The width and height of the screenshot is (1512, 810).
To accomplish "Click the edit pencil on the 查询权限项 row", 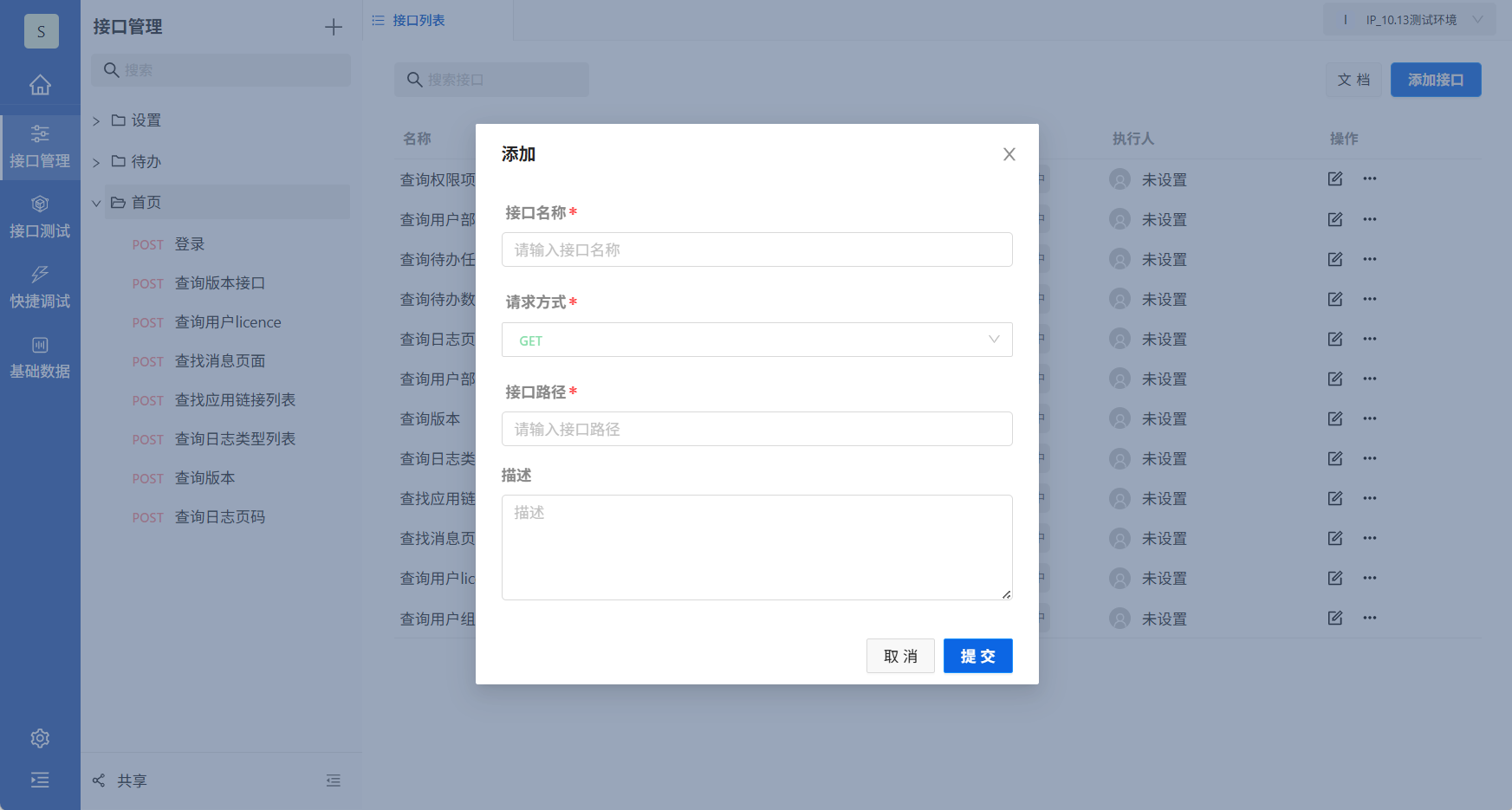I will pos(1334,178).
